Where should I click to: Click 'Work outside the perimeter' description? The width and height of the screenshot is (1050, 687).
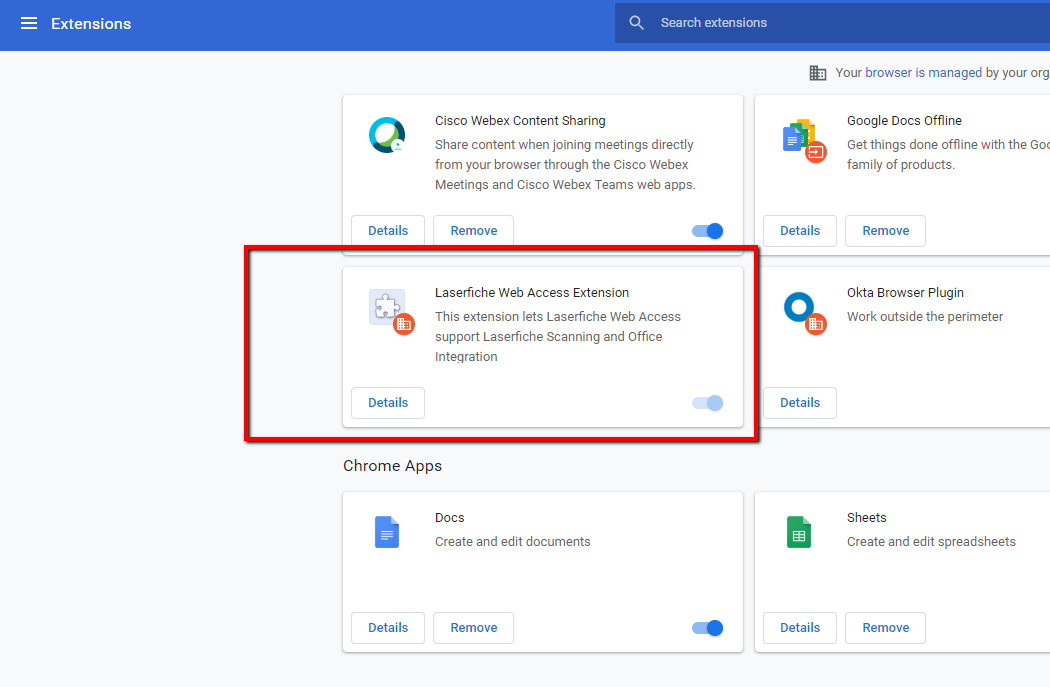925,317
